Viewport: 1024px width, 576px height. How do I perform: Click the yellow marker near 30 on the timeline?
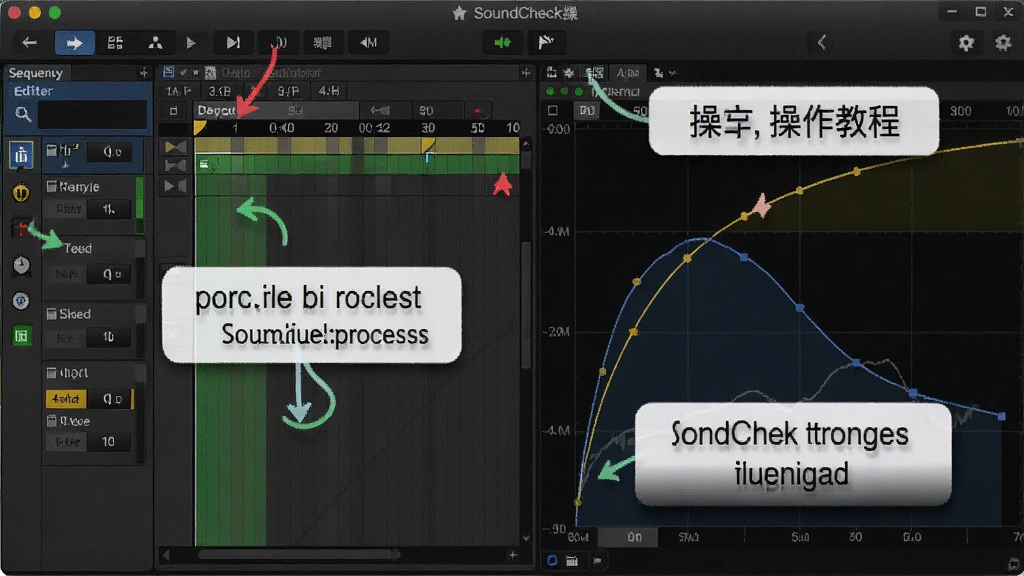click(428, 145)
